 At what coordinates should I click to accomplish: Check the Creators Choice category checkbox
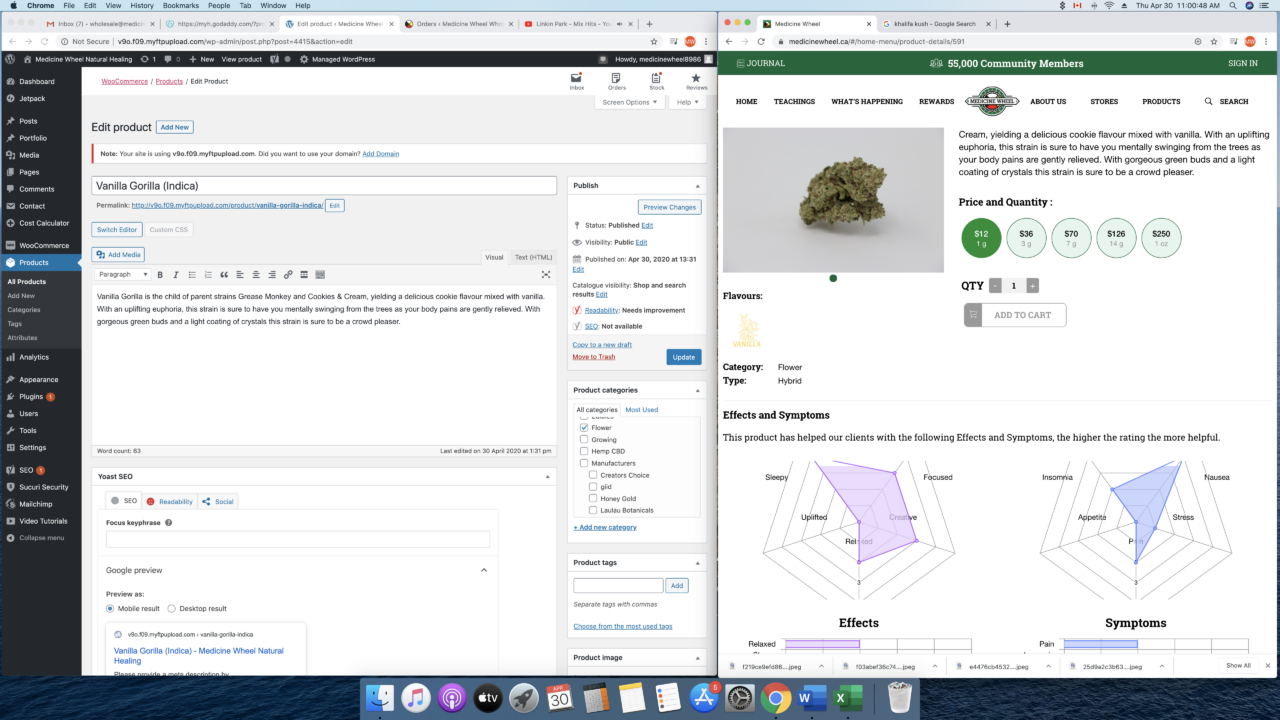point(594,475)
